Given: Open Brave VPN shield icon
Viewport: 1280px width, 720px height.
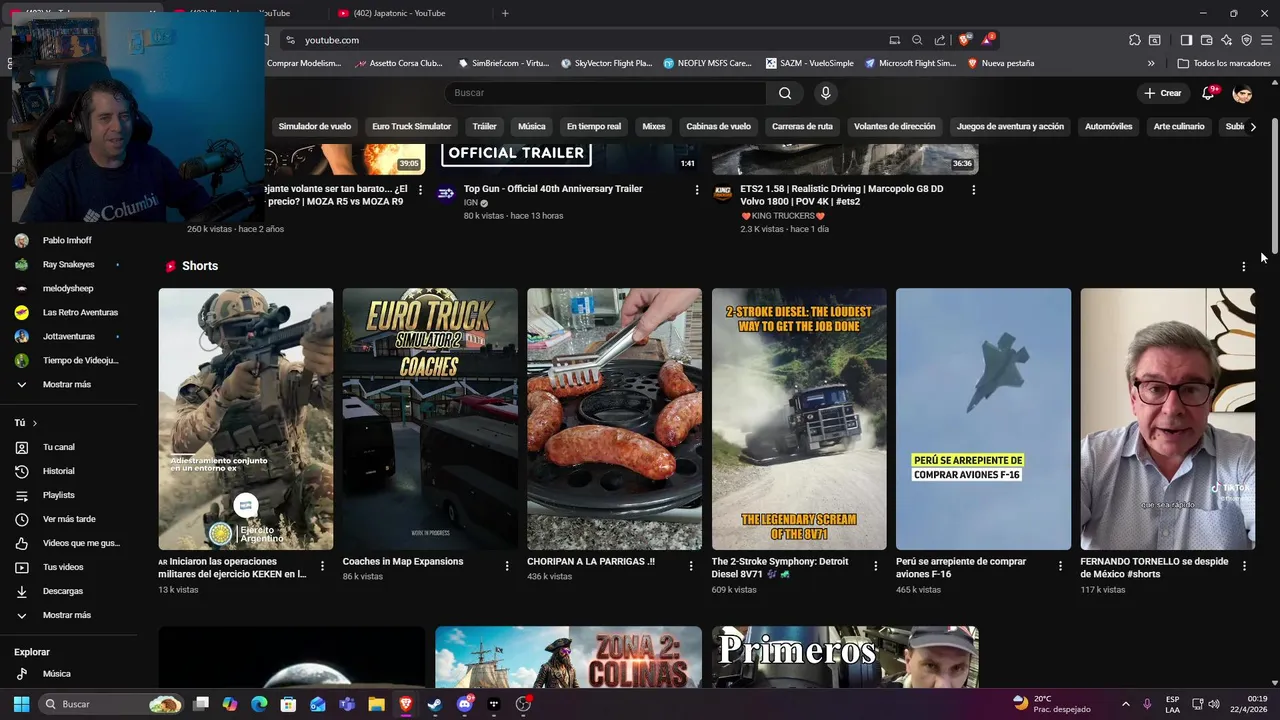Looking at the screenshot, I should coord(1246,40).
